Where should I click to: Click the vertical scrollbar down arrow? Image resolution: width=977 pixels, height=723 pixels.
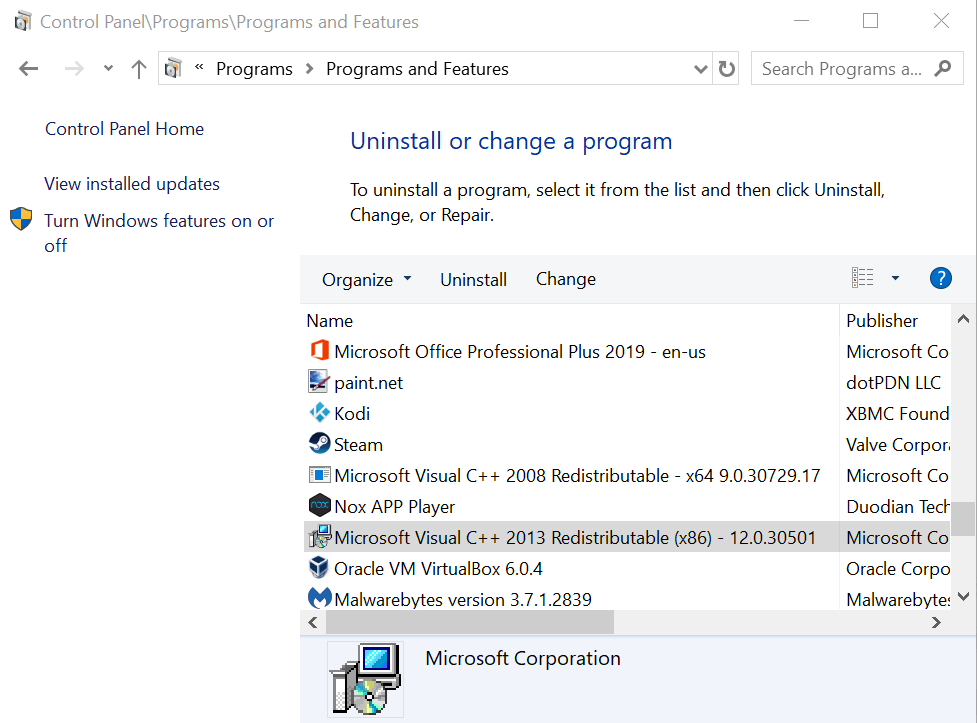click(963, 596)
